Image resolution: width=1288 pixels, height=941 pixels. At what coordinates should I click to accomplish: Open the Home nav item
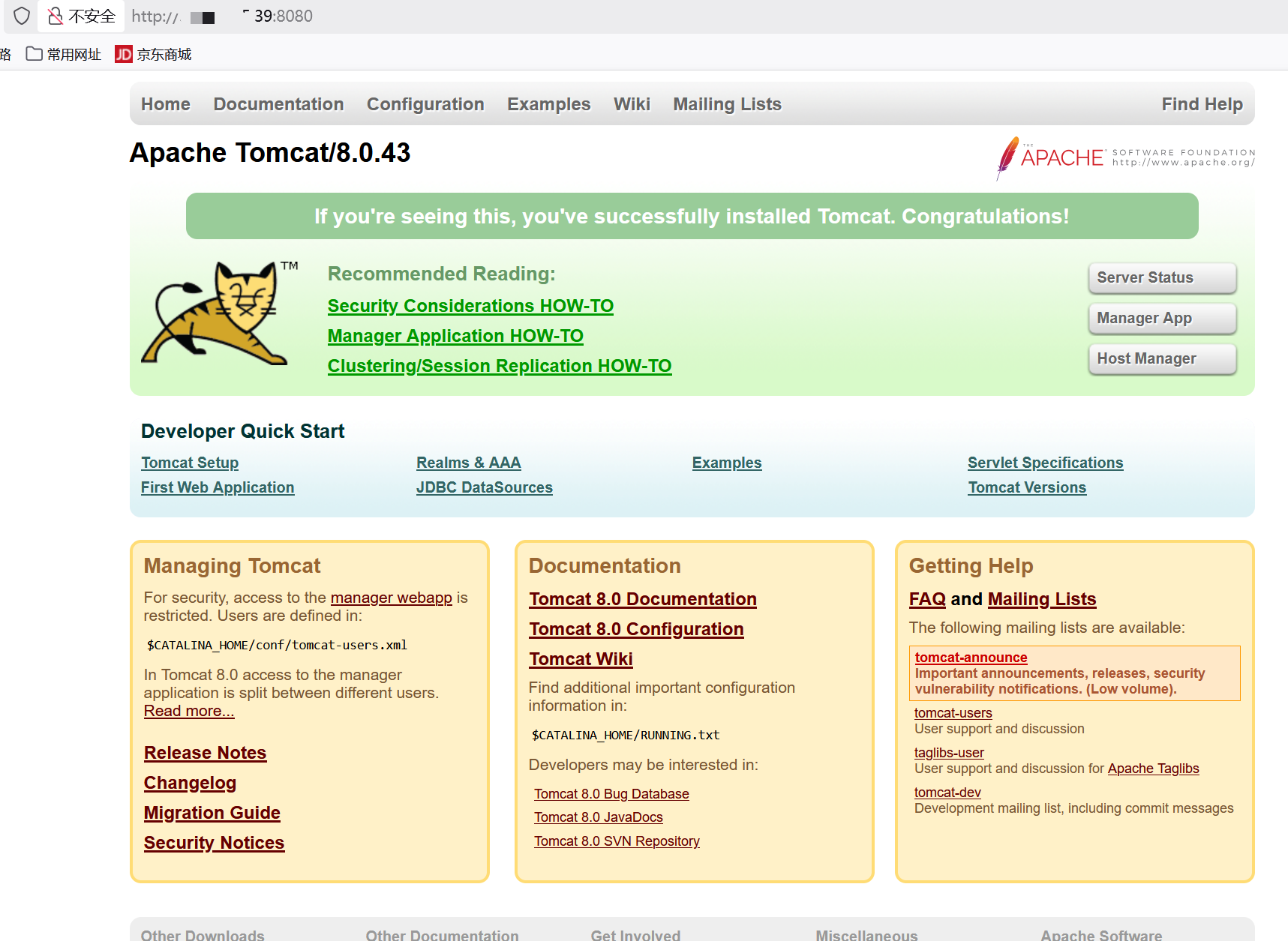[x=166, y=104]
